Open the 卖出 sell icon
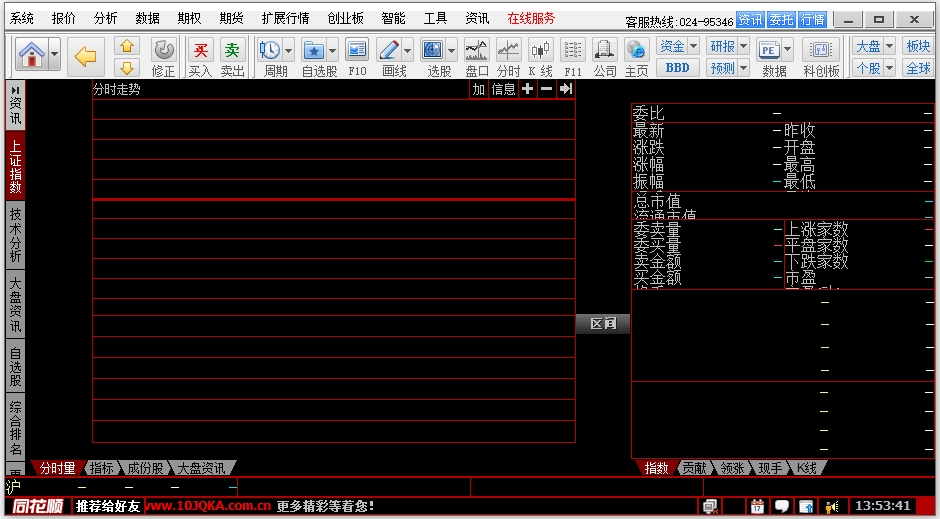This screenshot has width=940, height=519. click(x=233, y=50)
